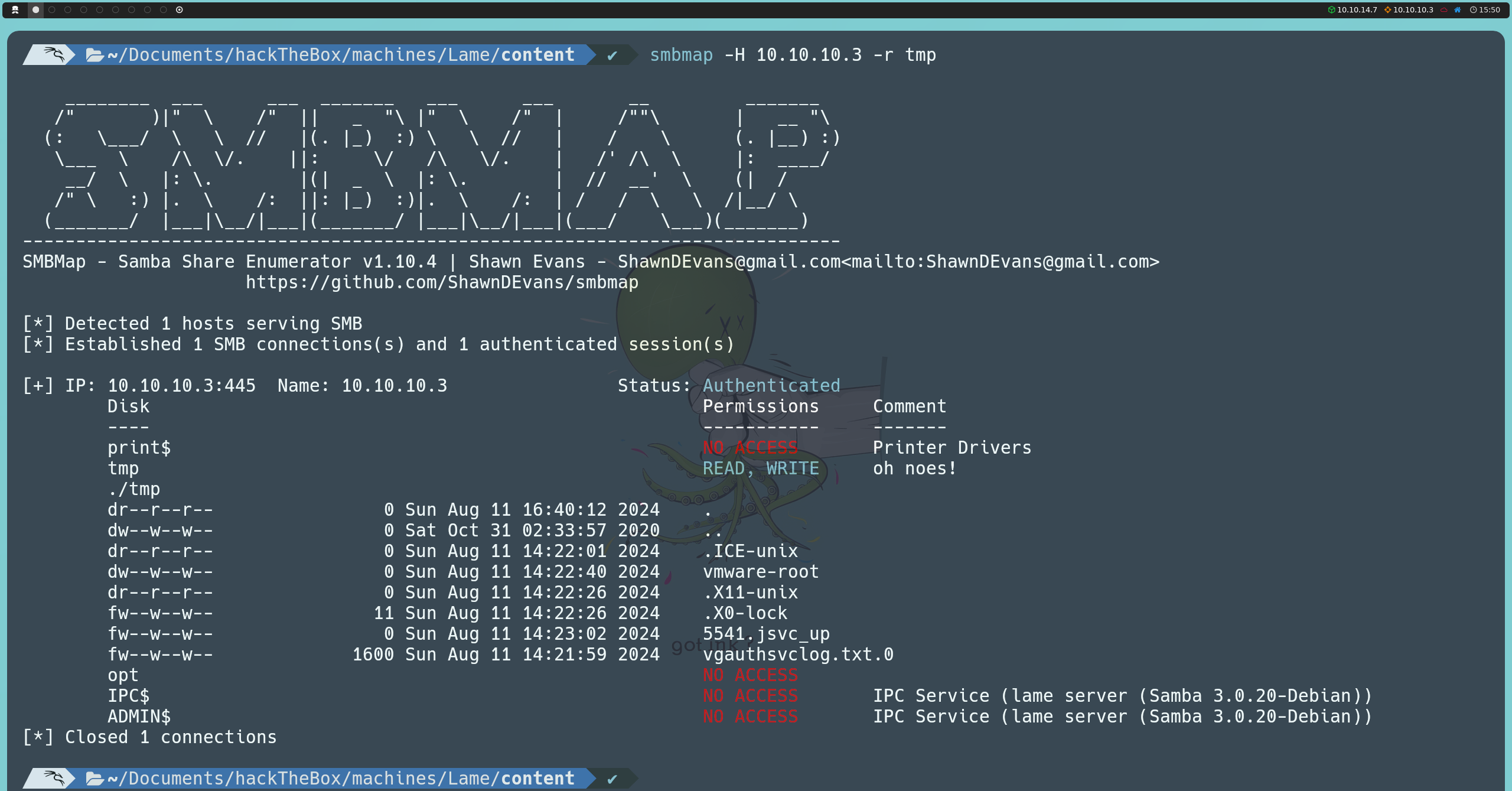
Task: Click the green cube VPN IP icon
Action: tap(1331, 9)
